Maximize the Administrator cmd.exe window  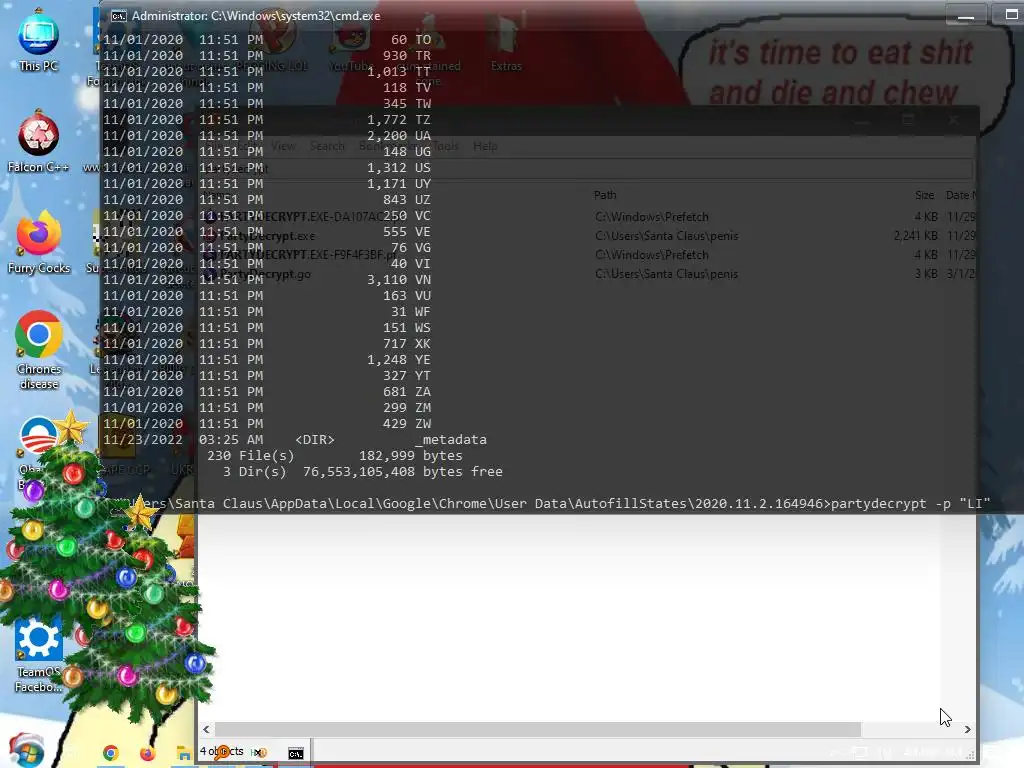point(1011,14)
